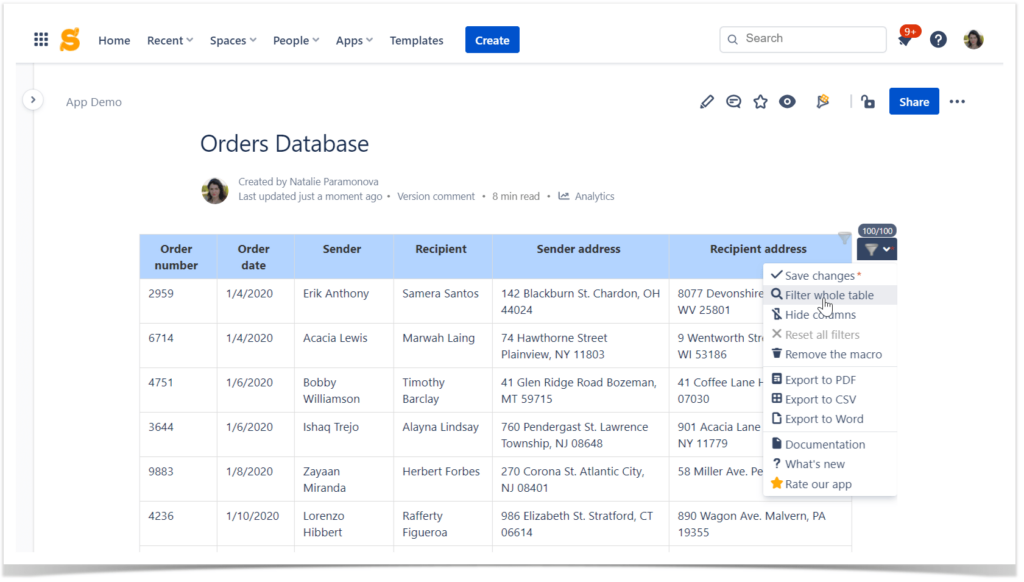Click the yellow app promo icon near Share
Viewport: 1024px width, 582px height.
tap(822, 101)
